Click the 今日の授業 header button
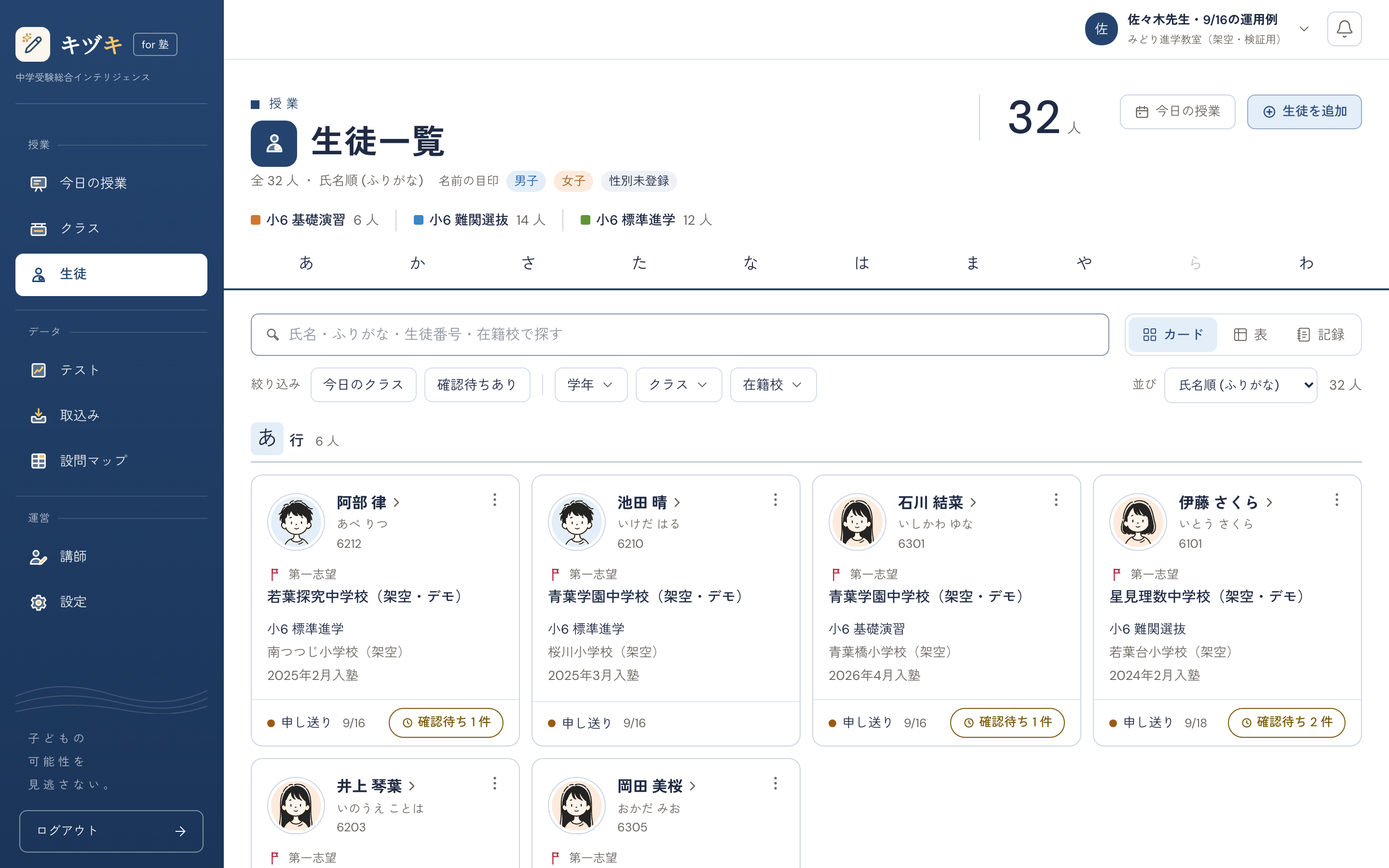The height and width of the screenshot is (868, 1389). pyautogui.click(x=1177, y=112)
